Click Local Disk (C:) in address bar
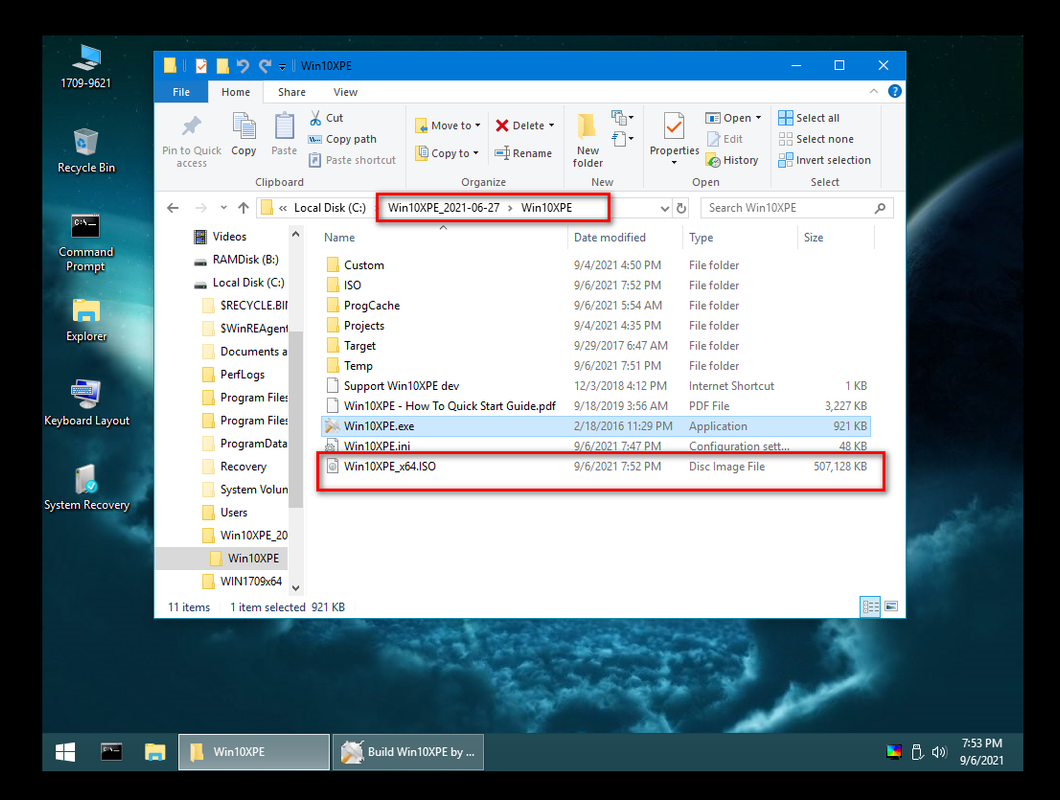The image size is (1060, 800). pos(330,208)
